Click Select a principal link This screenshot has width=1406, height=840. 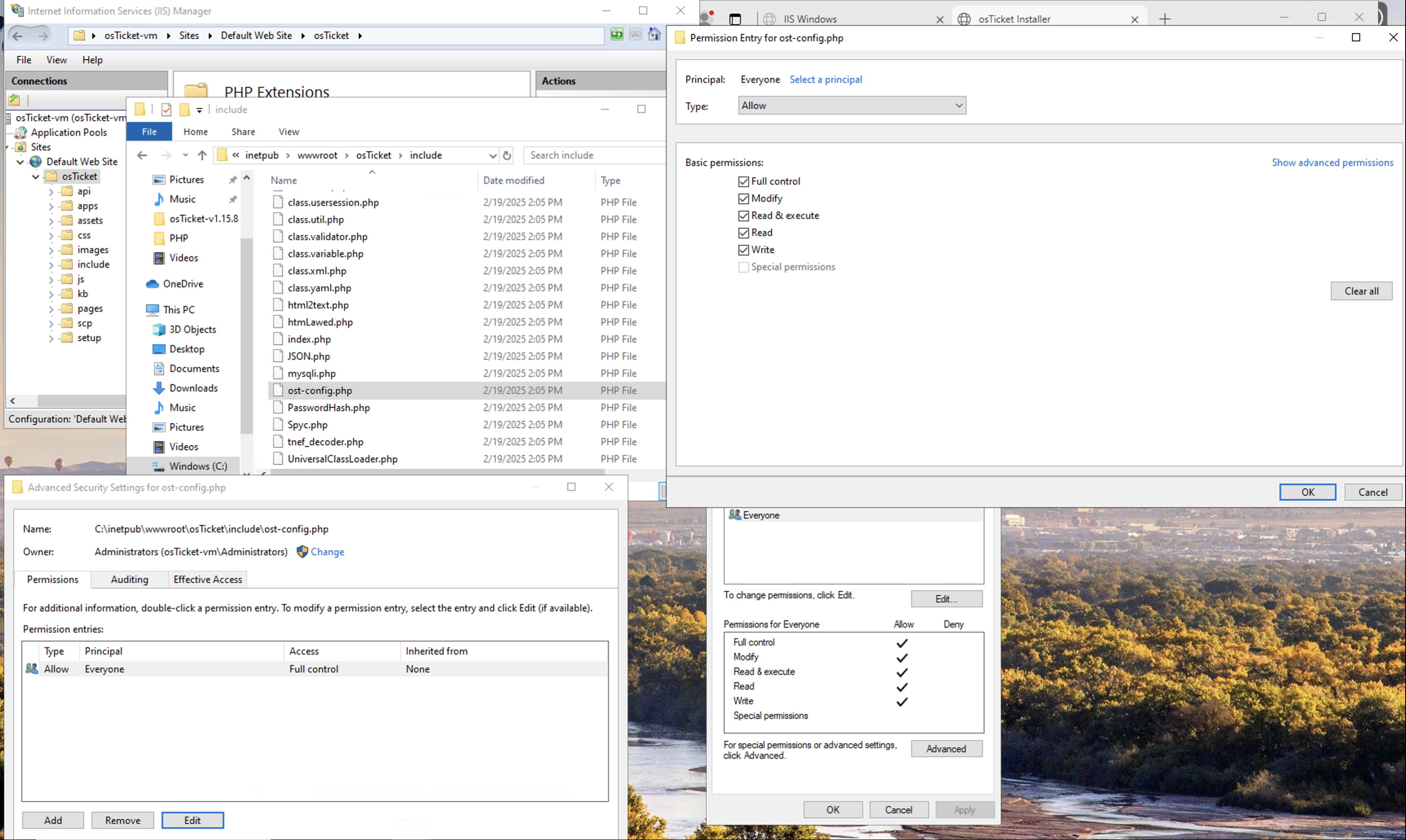click(825, 79)
